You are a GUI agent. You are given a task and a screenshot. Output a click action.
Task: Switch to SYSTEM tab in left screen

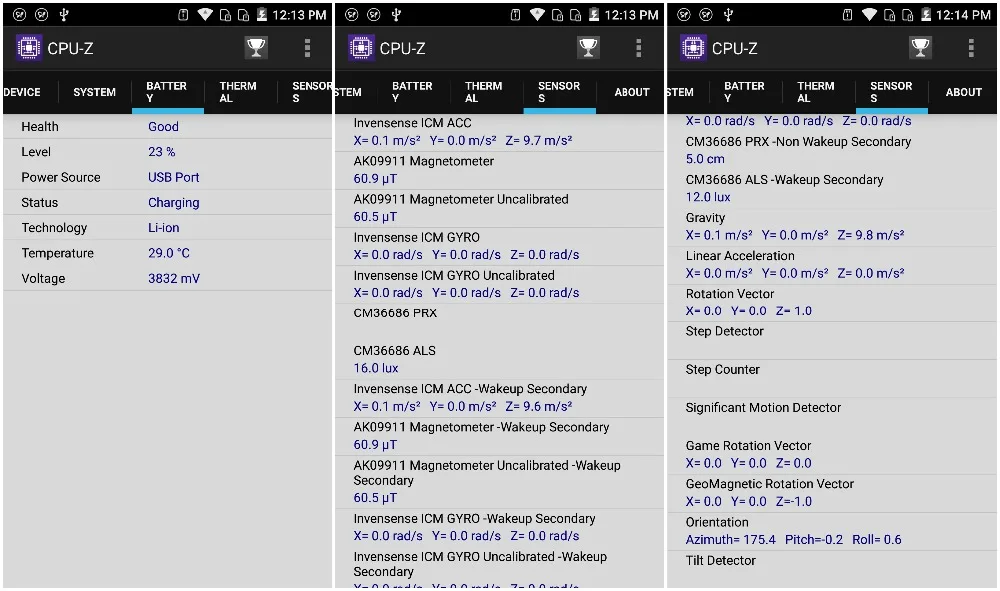tap(94, 92)
